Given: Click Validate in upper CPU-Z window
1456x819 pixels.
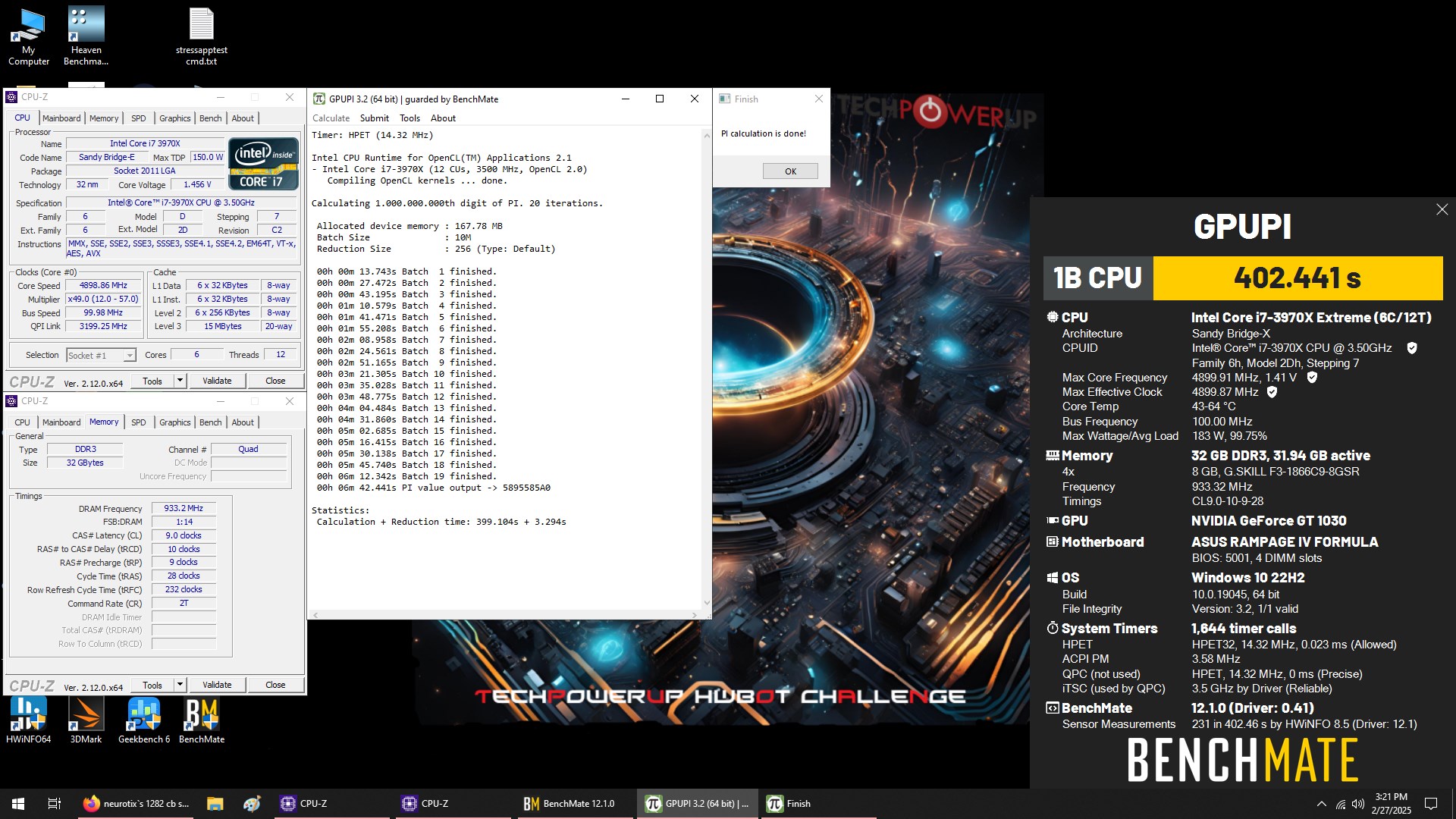Looking at the screenshot, I should click(217, 381).
